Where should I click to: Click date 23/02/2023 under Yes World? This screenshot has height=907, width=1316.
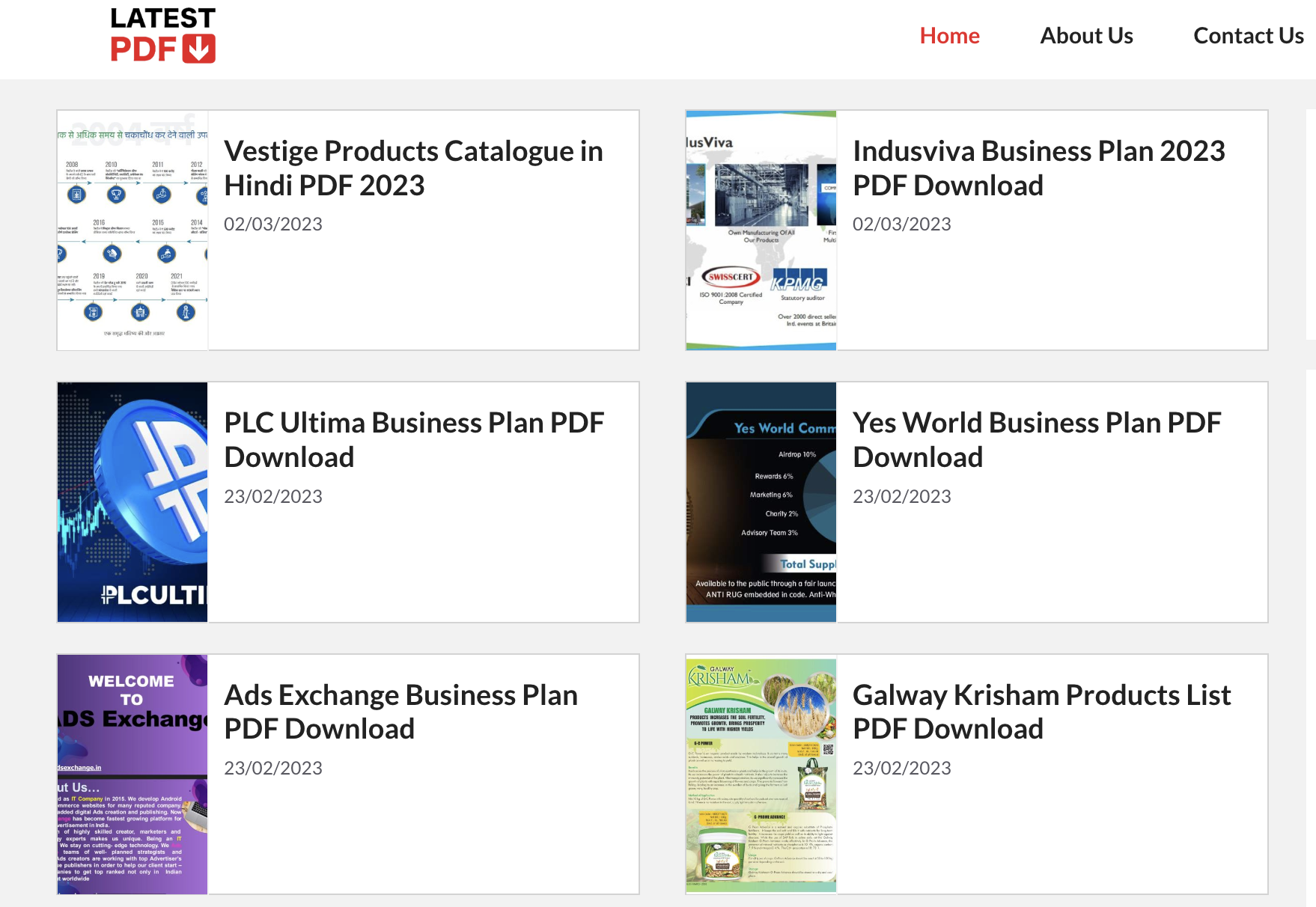pos(902,496)
